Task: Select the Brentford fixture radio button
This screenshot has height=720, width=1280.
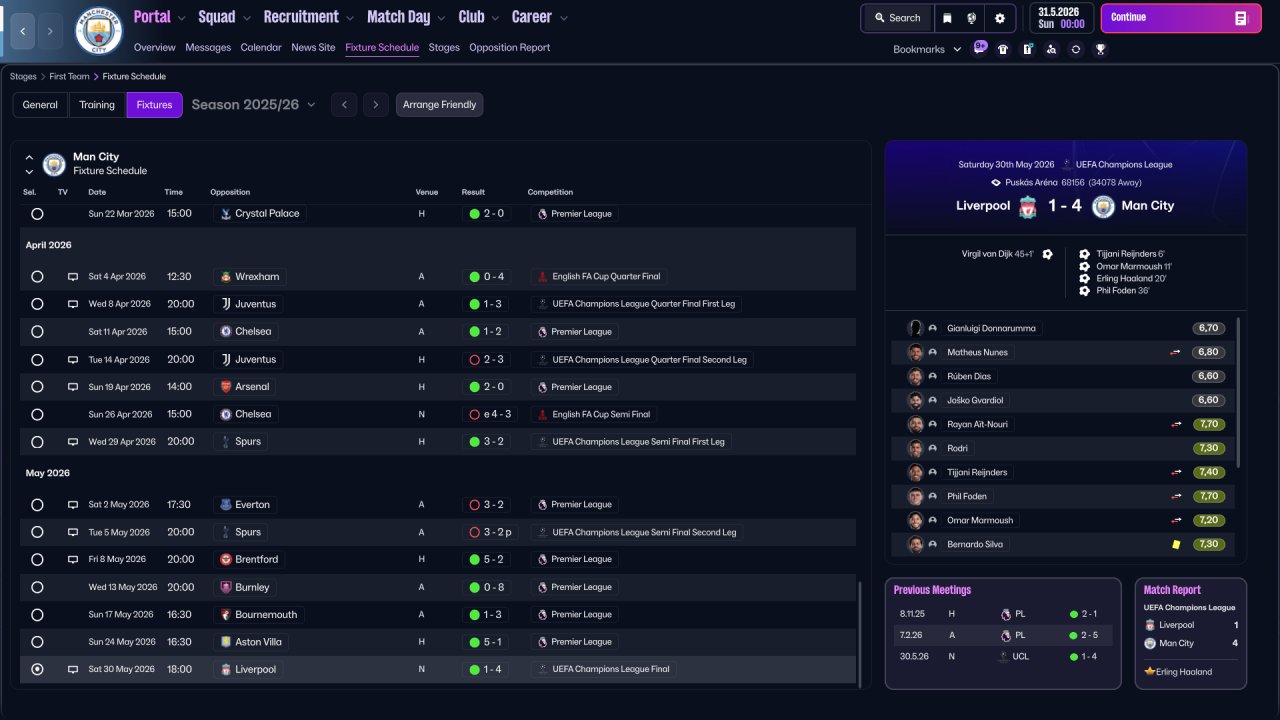Action: pyautogui.click(x=37, y=560)
